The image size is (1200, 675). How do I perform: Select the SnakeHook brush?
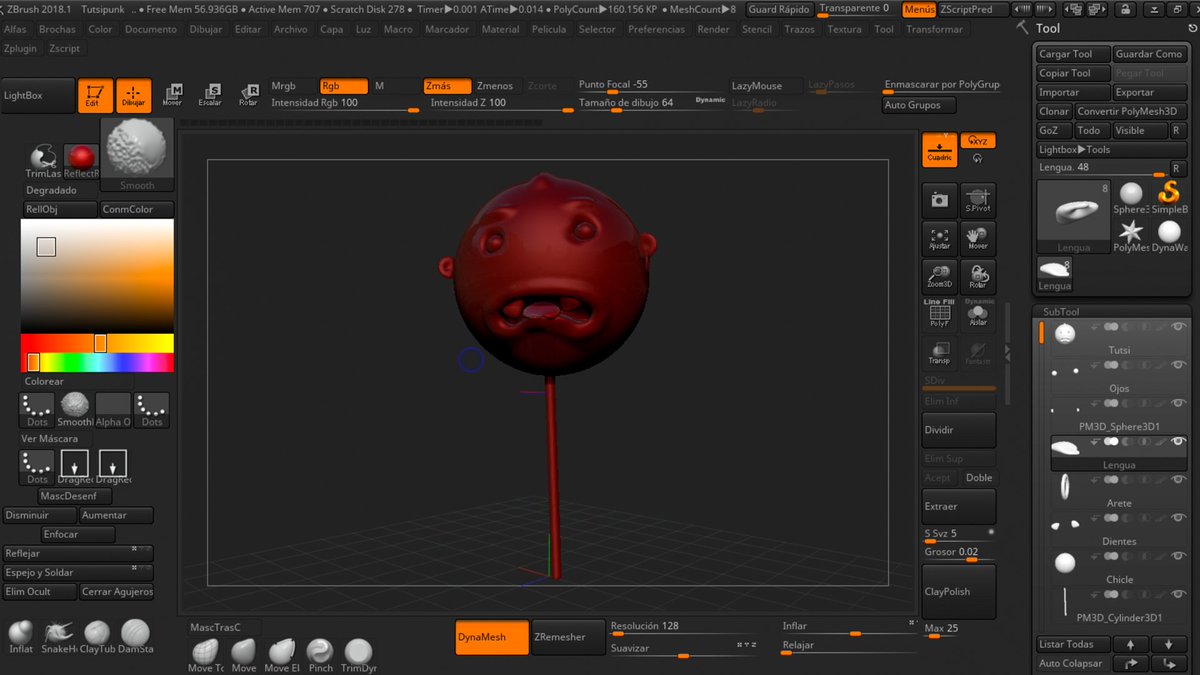[x=58, y=637]
